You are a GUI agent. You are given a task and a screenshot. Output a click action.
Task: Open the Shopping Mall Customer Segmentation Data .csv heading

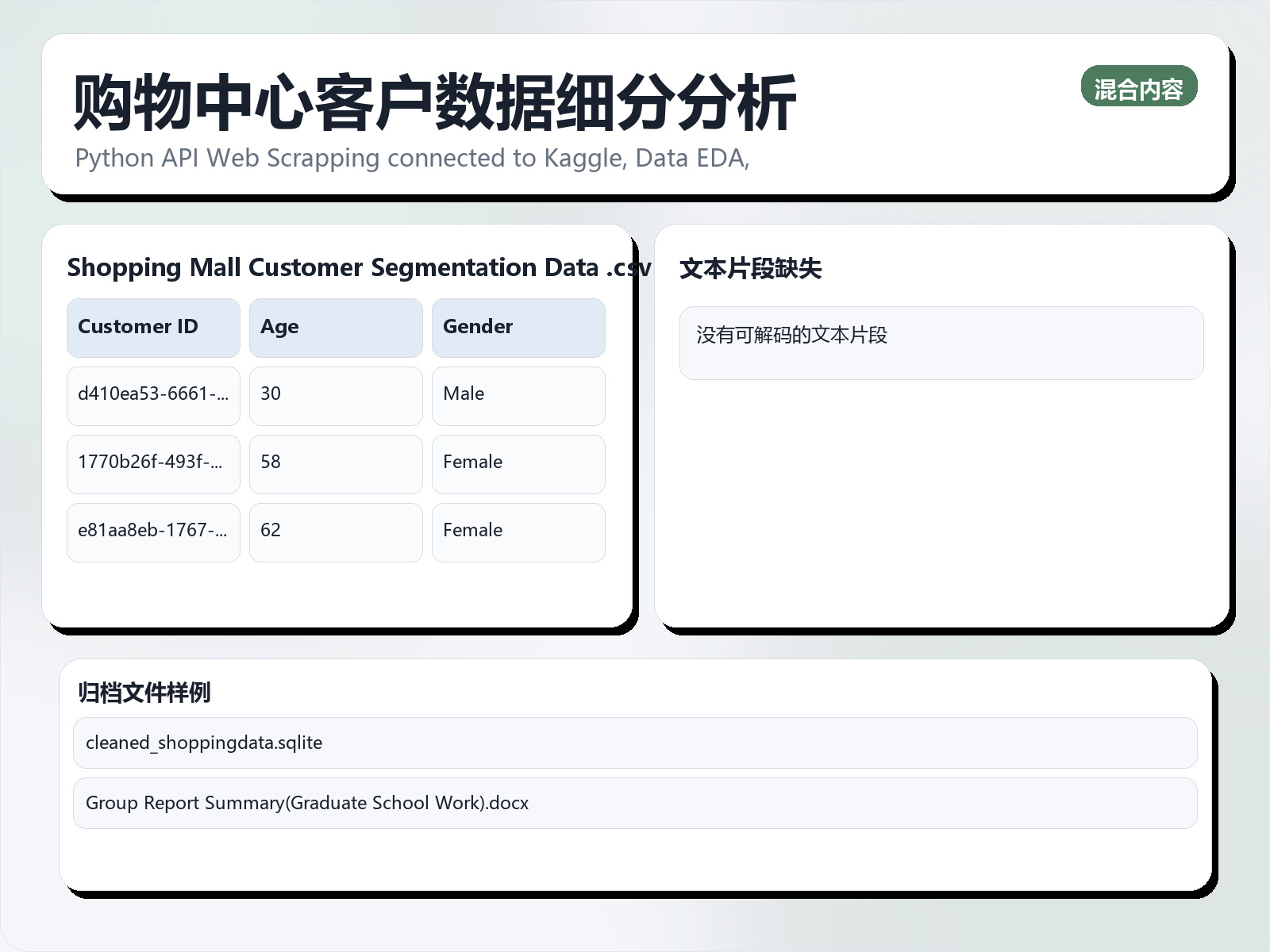pyautogui.click(x=357, y=267)
